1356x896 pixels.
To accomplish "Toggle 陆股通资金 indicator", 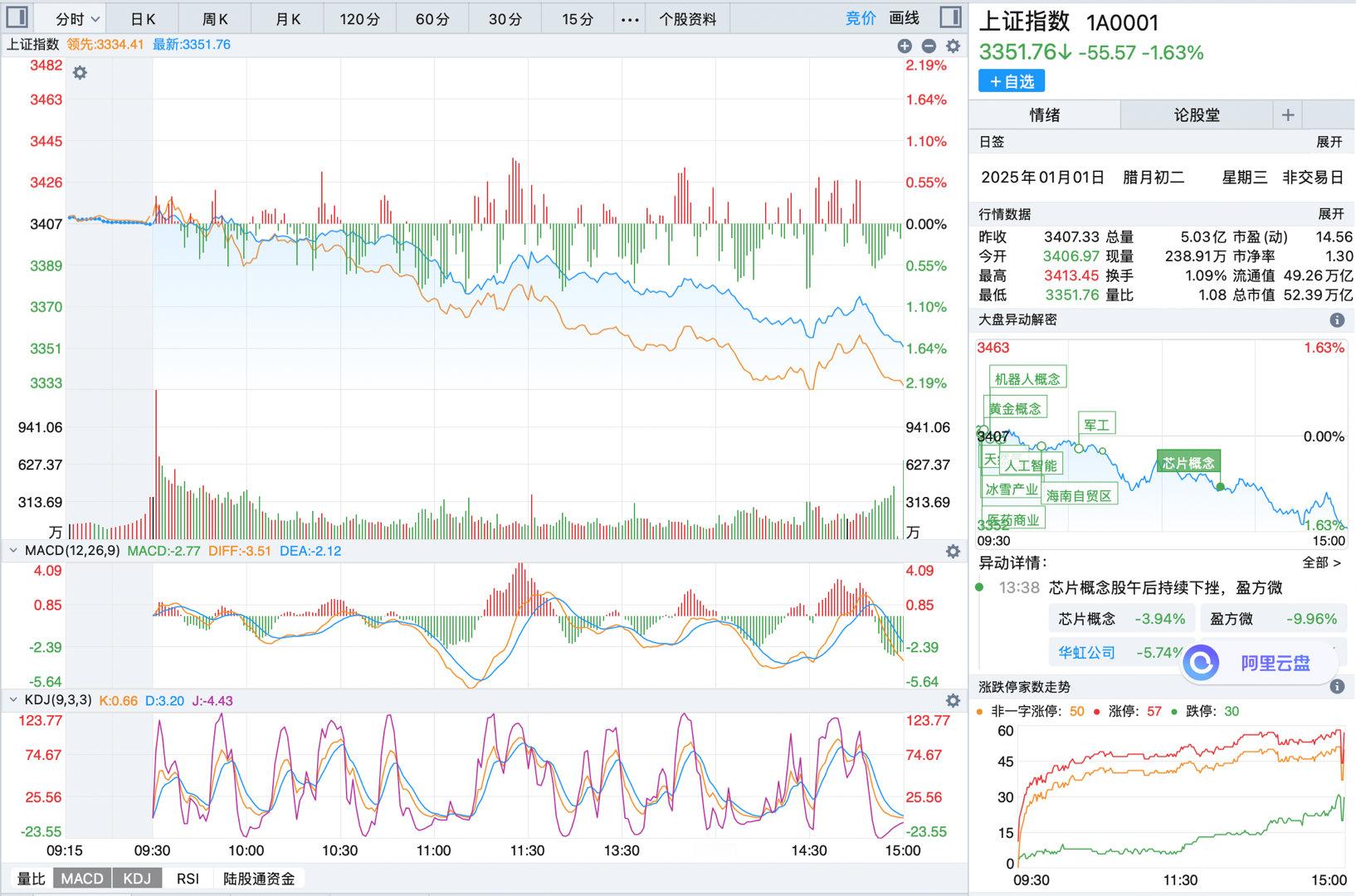I will pyautogui.click(x=259, y=879).
